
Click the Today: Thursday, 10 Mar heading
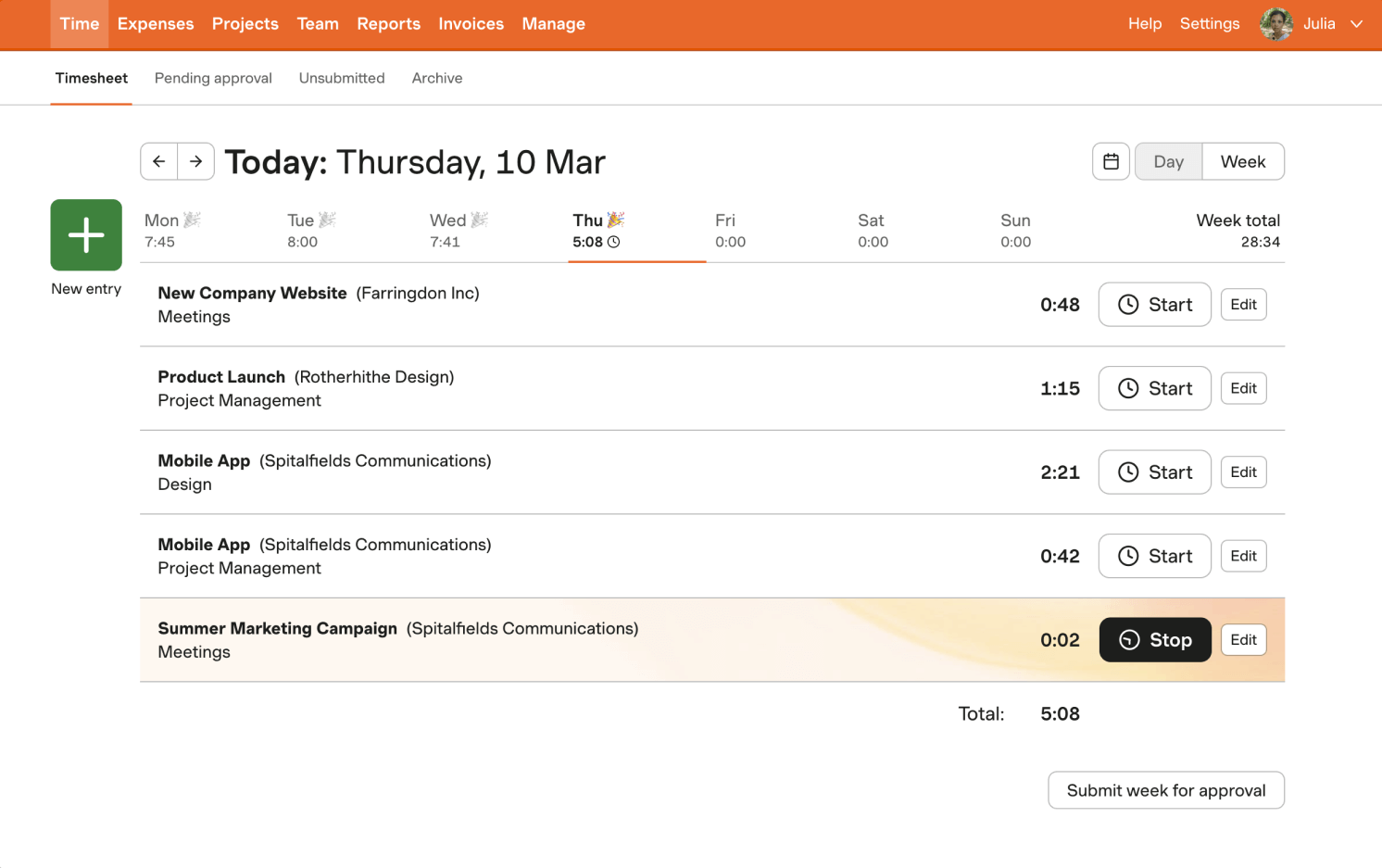point(415,162)
